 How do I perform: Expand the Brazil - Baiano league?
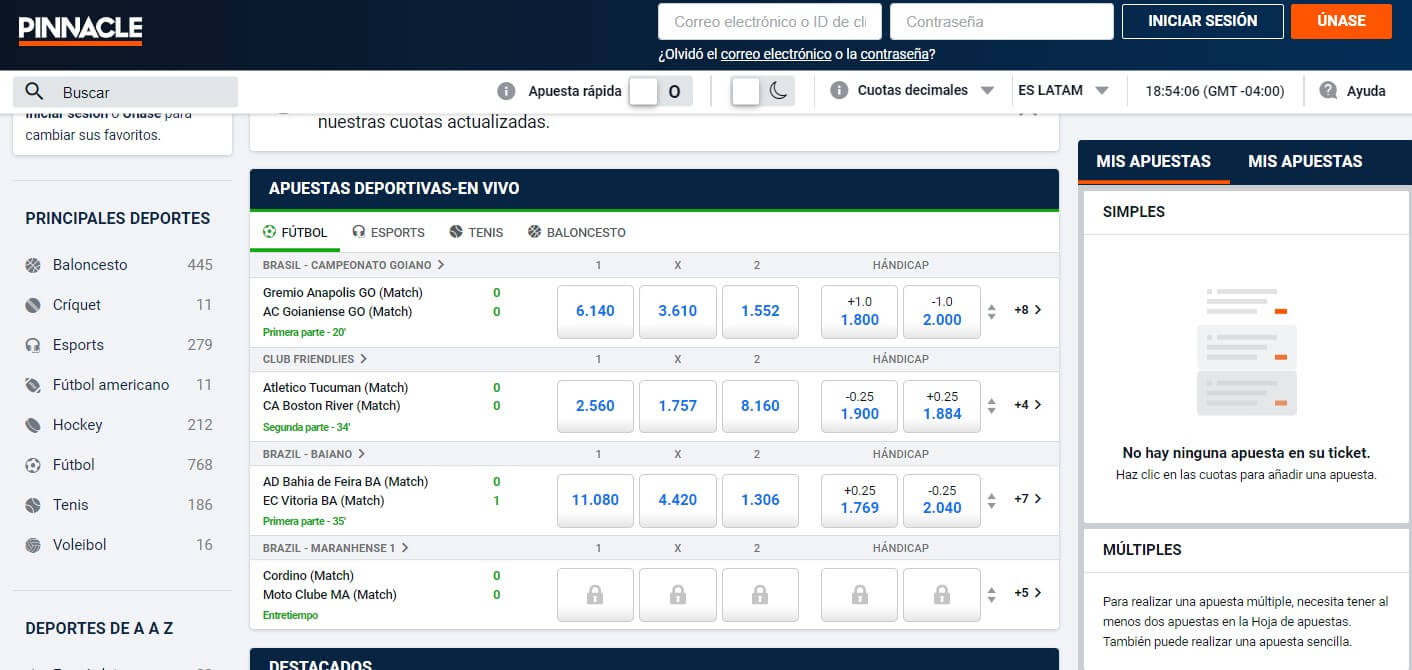[314, 453]
